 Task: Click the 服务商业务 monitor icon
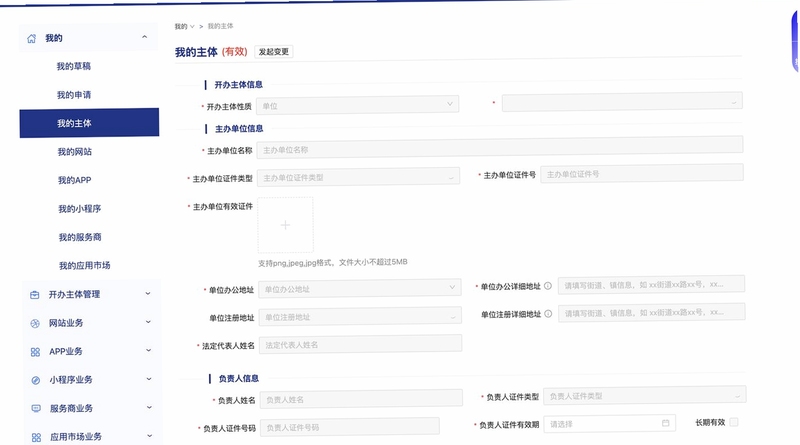click(x=36, y=408)
